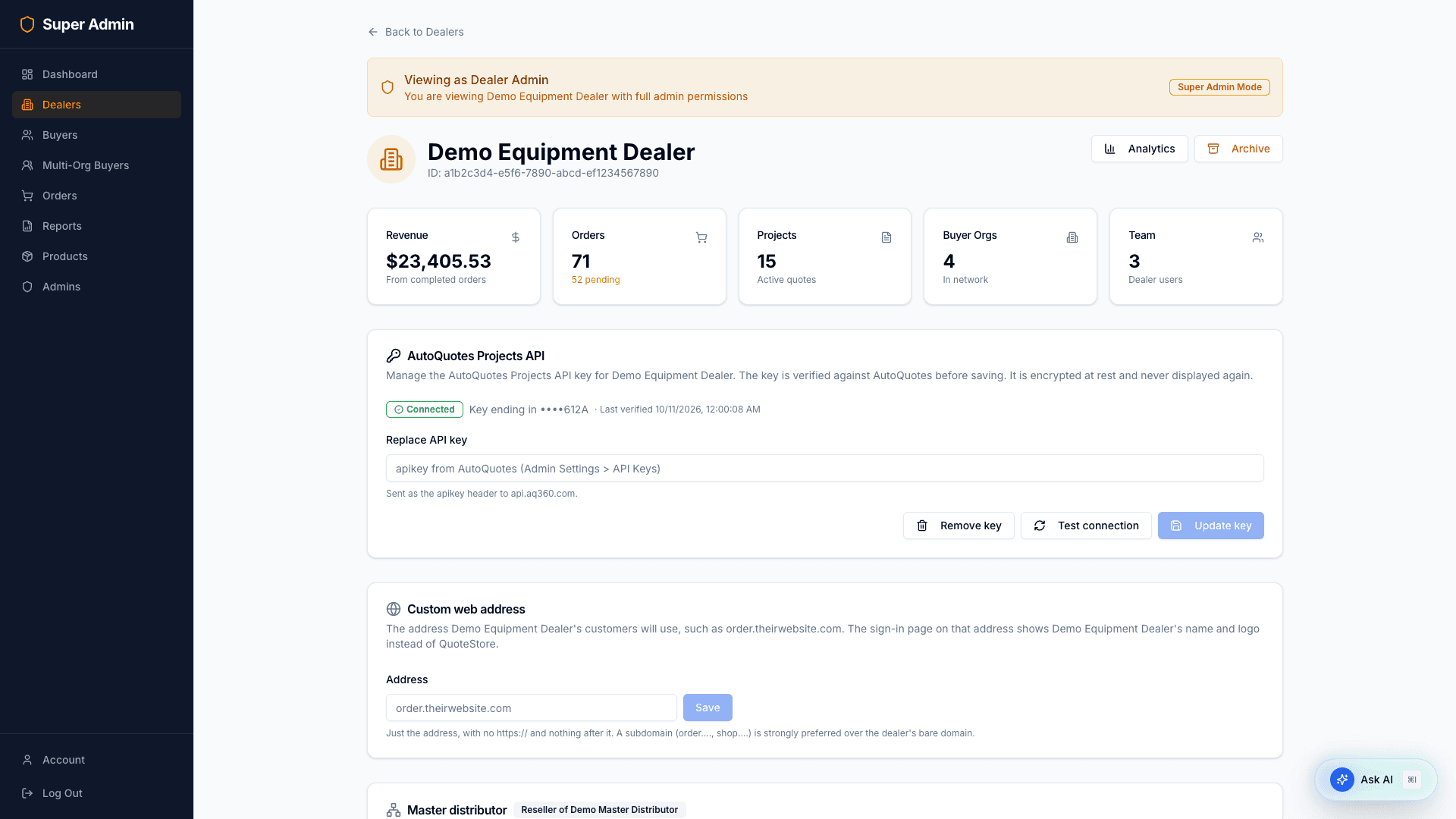
Task: Click the custom web Address input field
Action: (531, 708)
